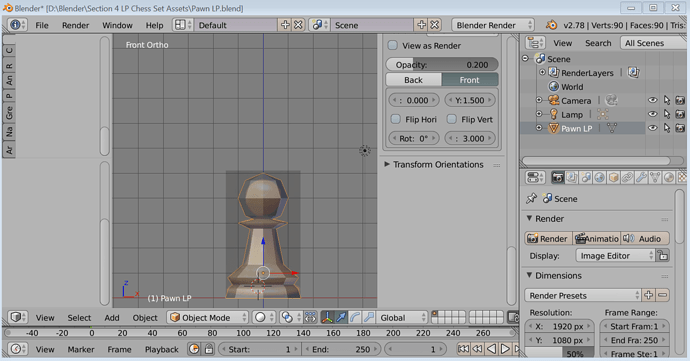Click the Opacity slider
Viewport: 690px width, 361px height.
[442, 65]
